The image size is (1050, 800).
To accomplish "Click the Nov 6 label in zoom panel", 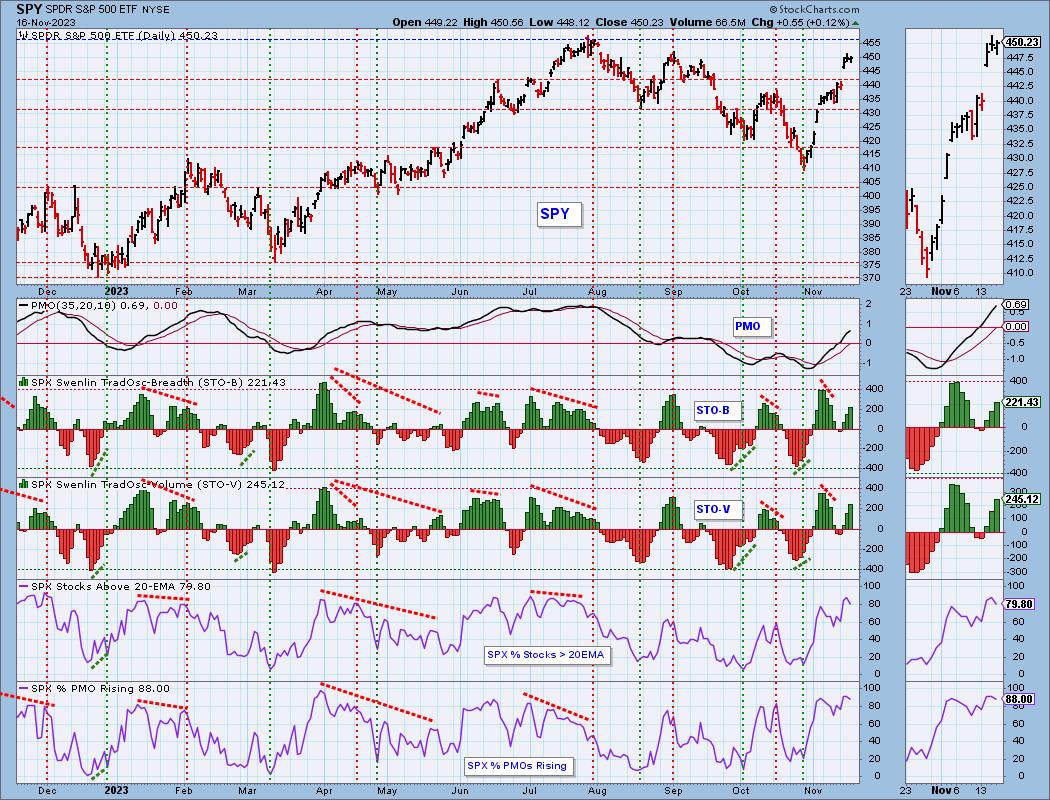I will click(x=946, y=291).
